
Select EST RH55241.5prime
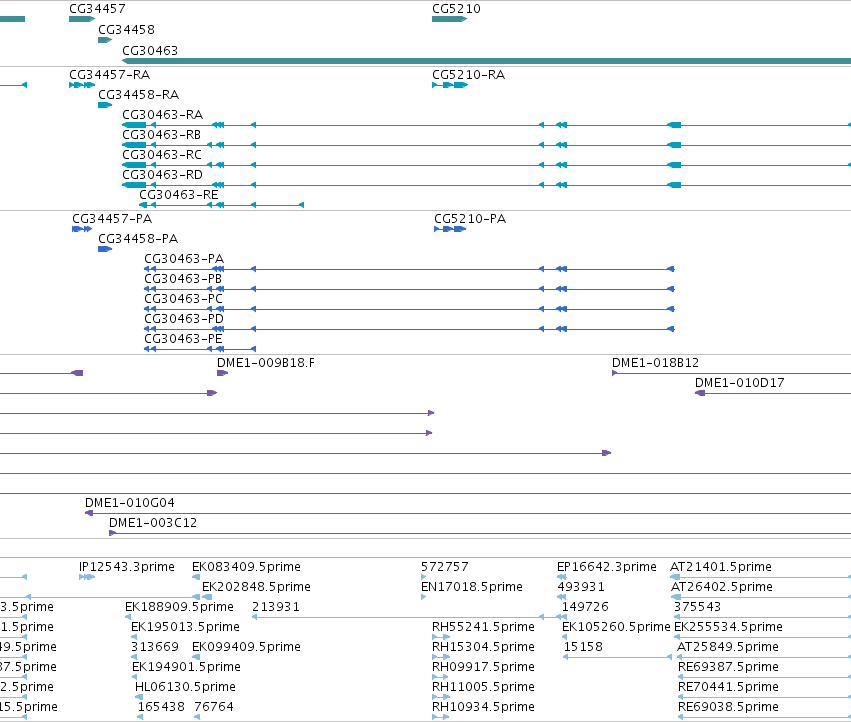[483, 627]
